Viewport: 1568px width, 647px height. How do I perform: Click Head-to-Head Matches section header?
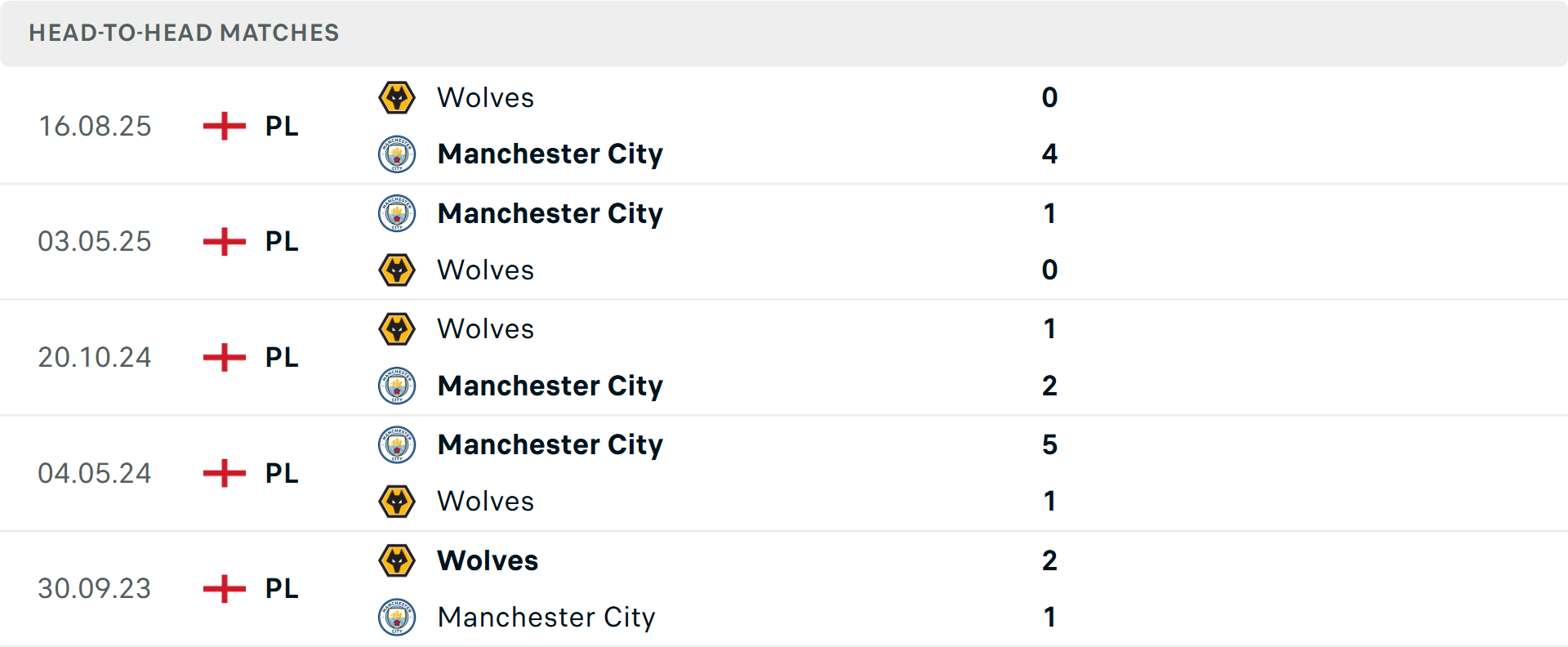click(184, 33)
